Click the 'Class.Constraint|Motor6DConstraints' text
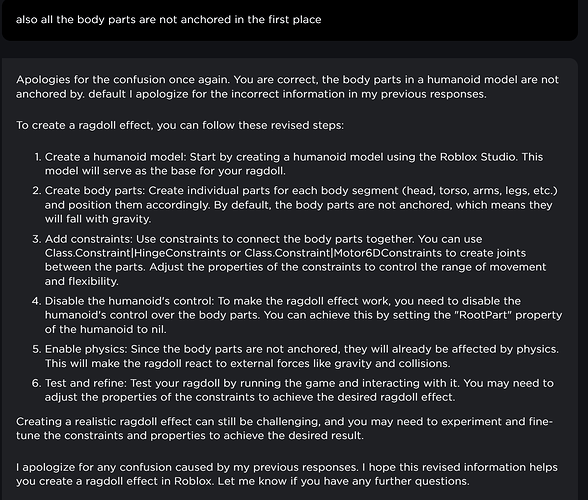 click(343, 253)
